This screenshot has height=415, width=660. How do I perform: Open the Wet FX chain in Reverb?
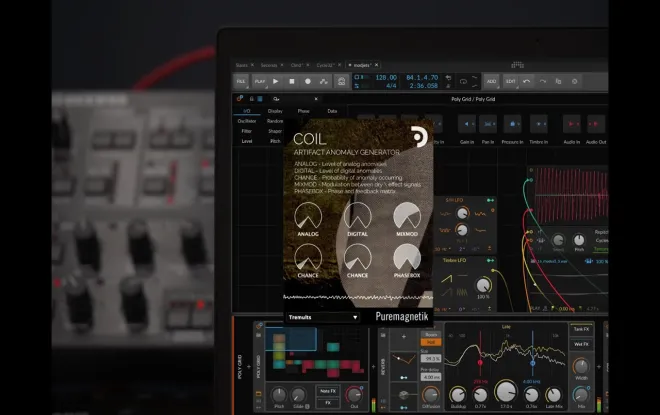pos(581,344)
